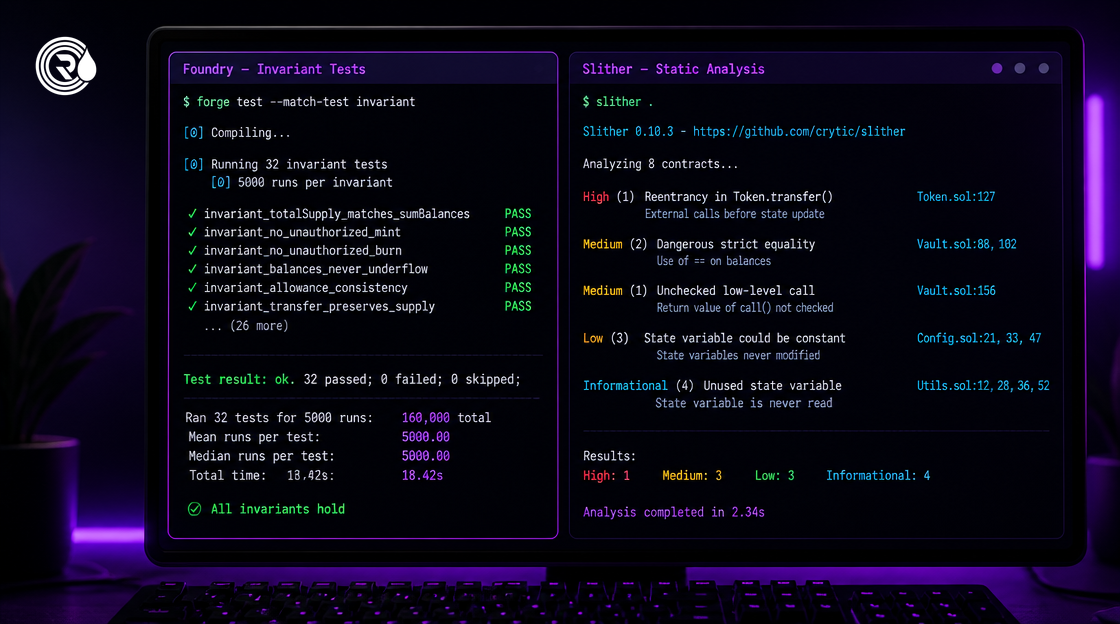The image size is (1120, 624).
Task: Click the checkmark beside invariant_allowance_consistency
Action: coord(192,288)
